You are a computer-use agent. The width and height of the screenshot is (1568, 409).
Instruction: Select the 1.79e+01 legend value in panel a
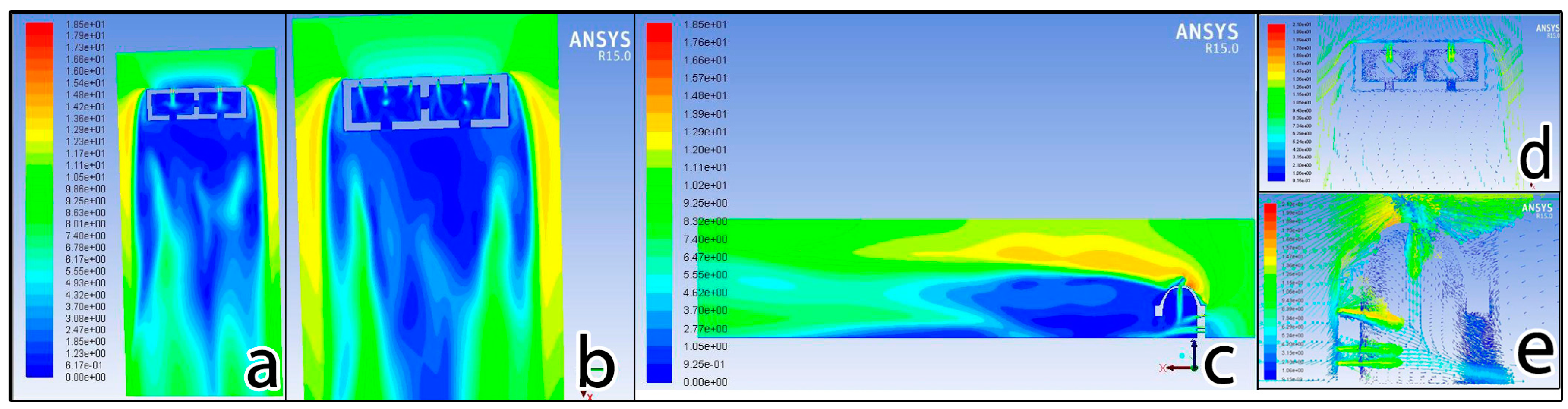coord(85,36)
